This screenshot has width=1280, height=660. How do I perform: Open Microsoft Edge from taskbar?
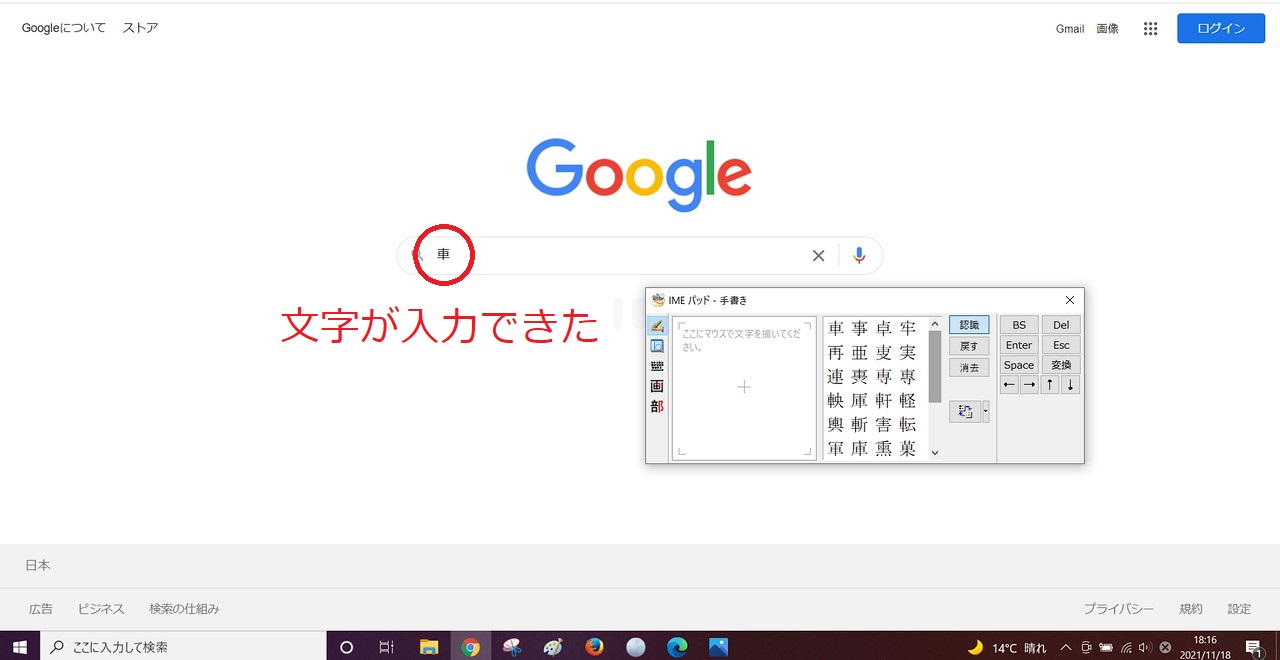coord(677,647)
